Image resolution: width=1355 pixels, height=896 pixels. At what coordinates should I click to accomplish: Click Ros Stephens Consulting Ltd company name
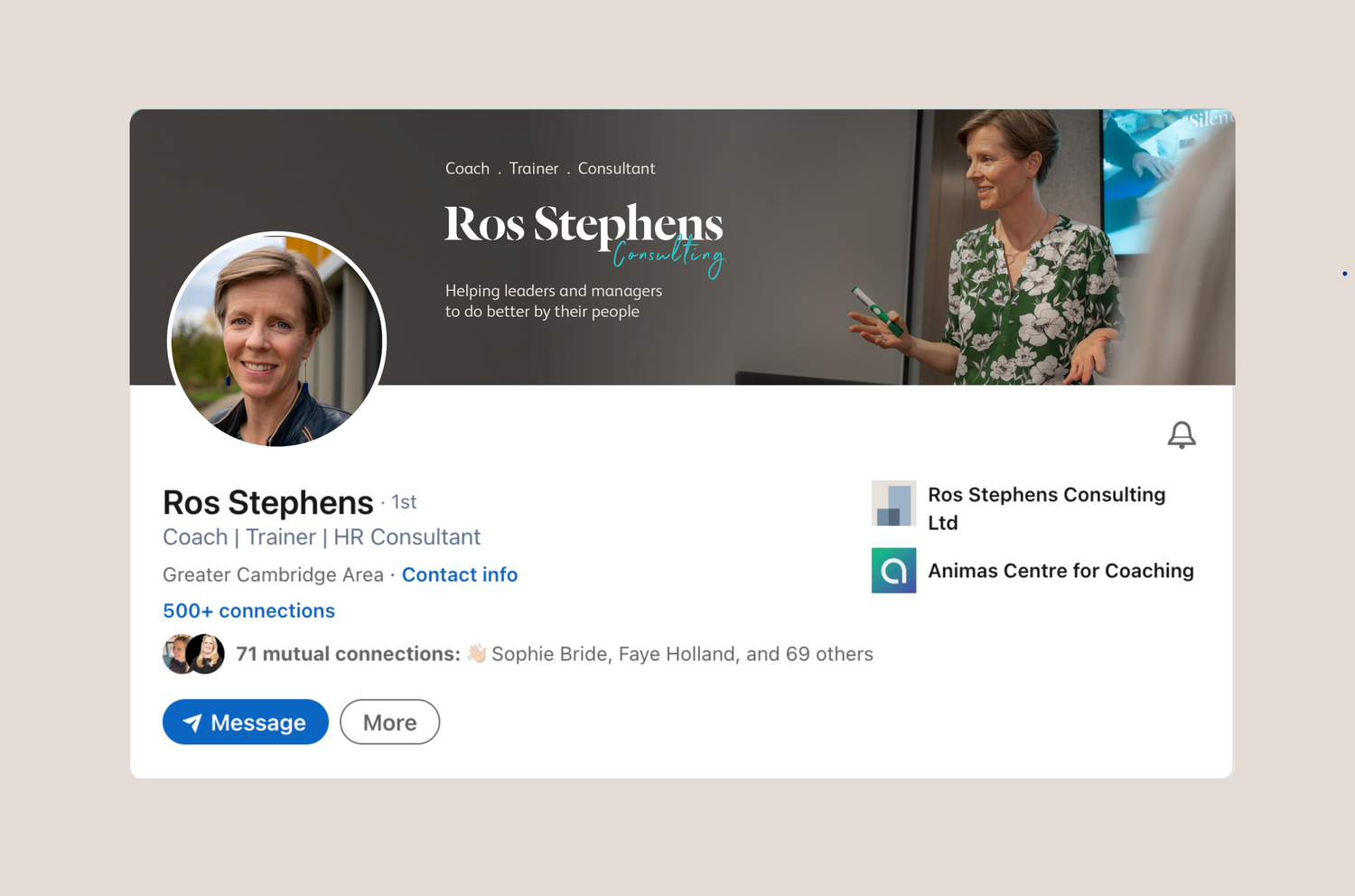[1047, 509]
